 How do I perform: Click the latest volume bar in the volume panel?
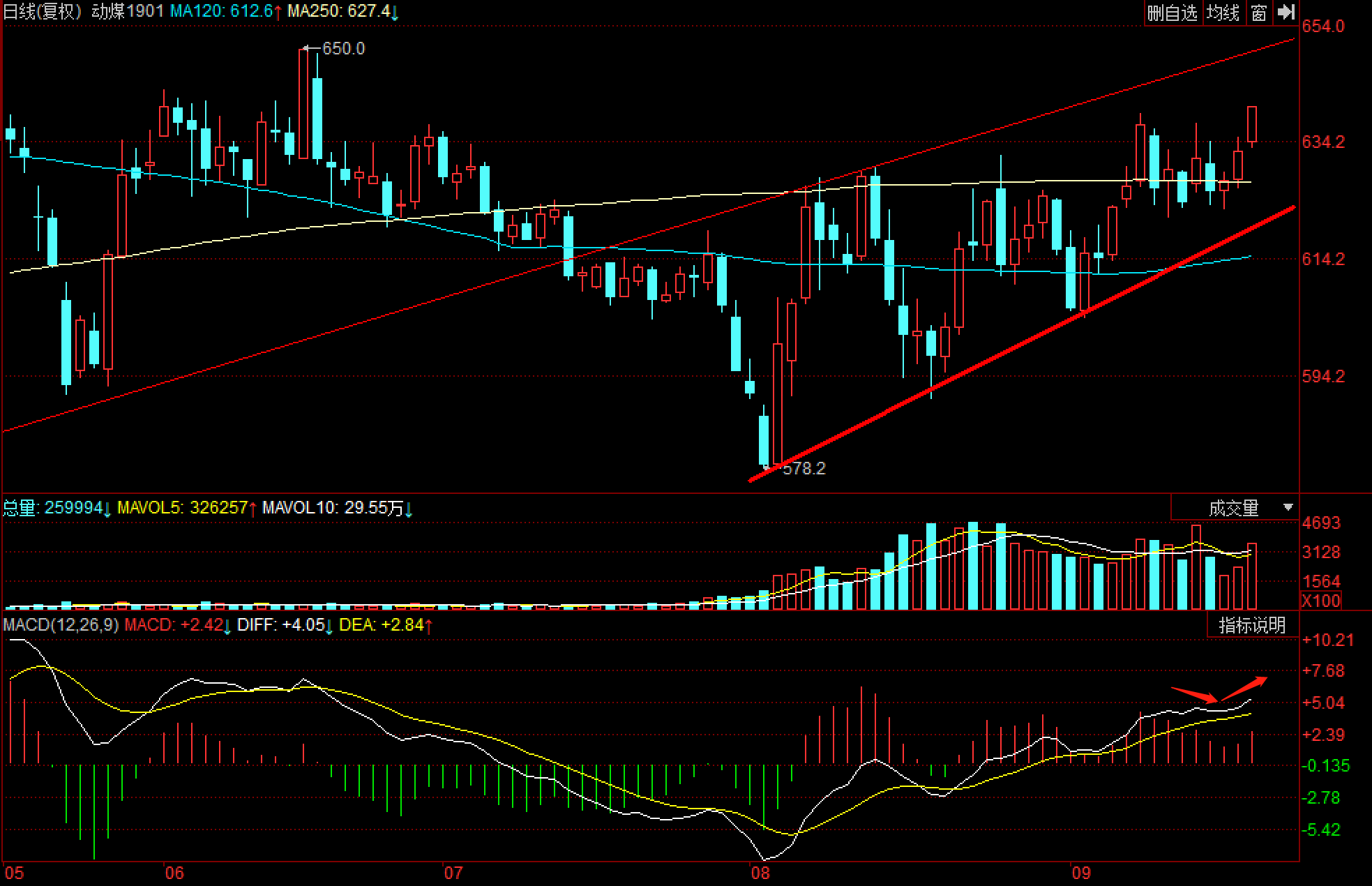[1252, 576]
